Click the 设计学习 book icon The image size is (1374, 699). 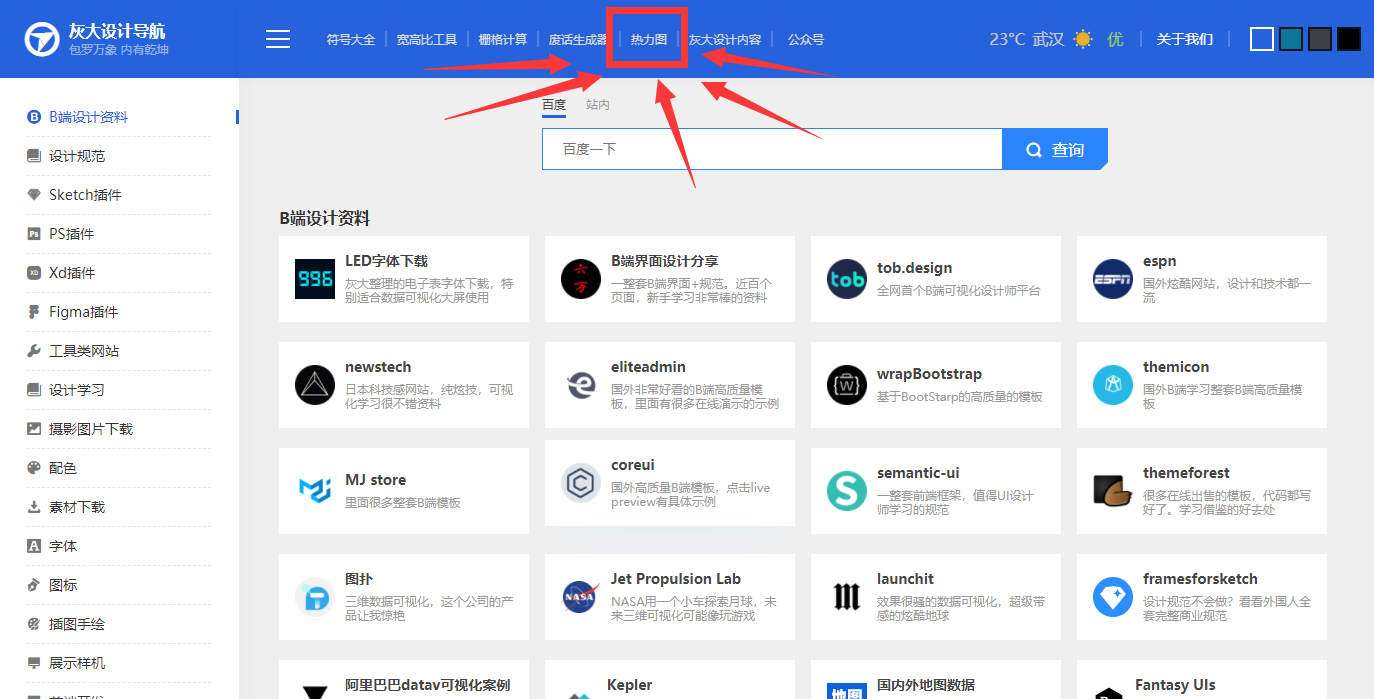34,390
